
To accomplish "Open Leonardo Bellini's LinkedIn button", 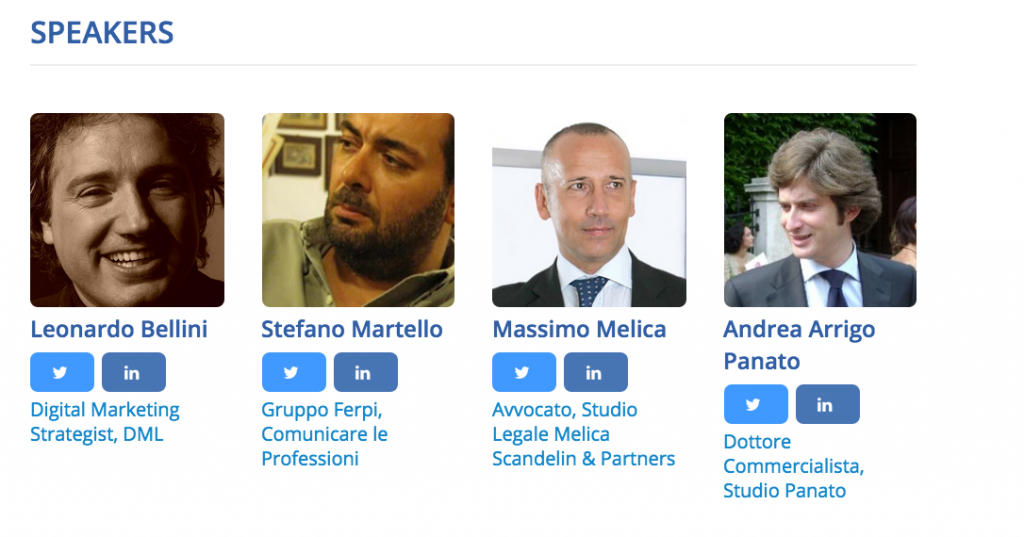I will (x=134, y=372).
